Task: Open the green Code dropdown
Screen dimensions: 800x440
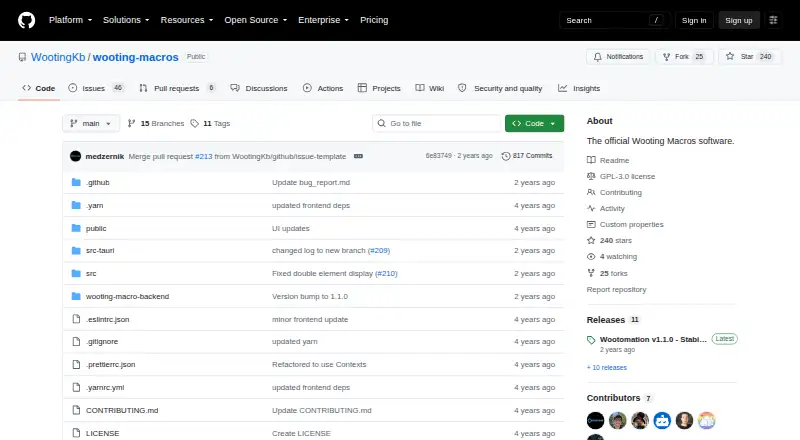Action: pos(534,124)
